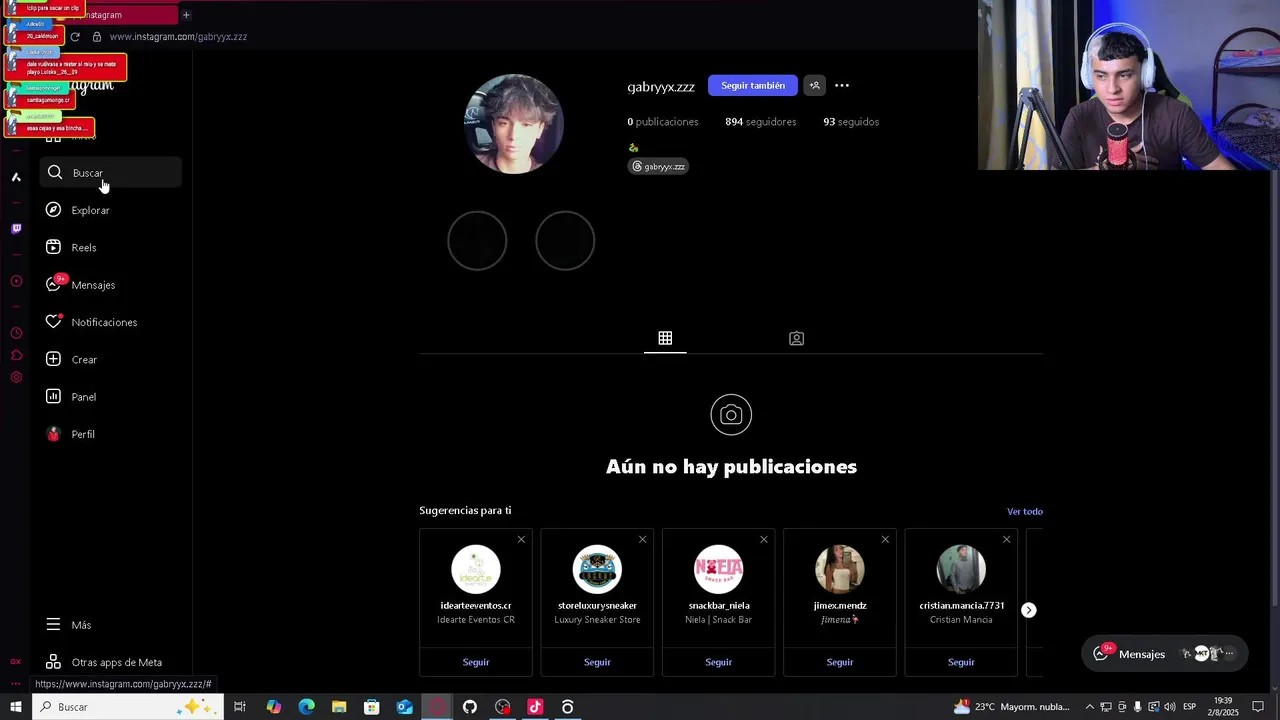Open the gabryyx.zzz Threads badge

click(658, 166)
